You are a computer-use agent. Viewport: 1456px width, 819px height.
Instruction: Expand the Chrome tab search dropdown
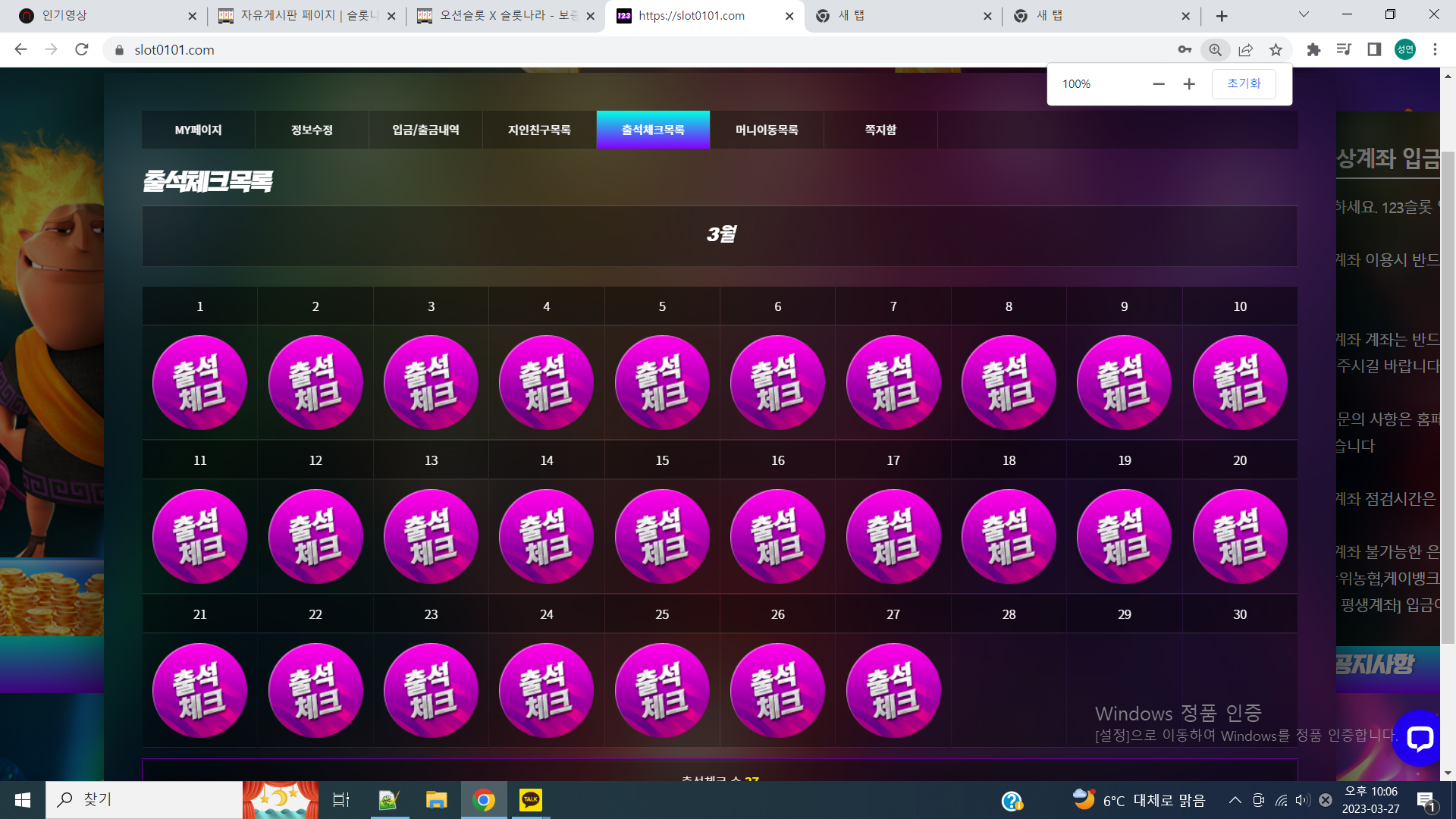[x=1304, y=14]
